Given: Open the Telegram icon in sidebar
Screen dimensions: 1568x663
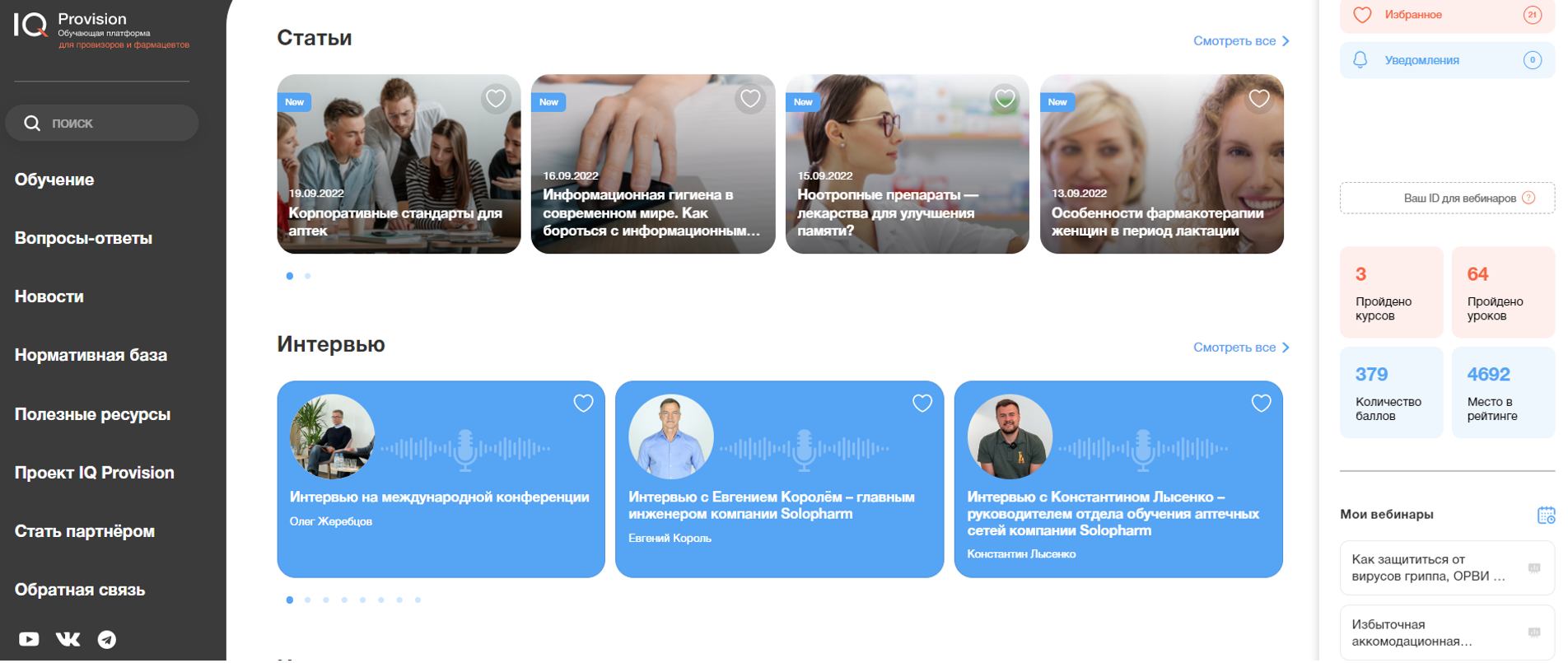Looking at the screenshot, I should point(107,639).
